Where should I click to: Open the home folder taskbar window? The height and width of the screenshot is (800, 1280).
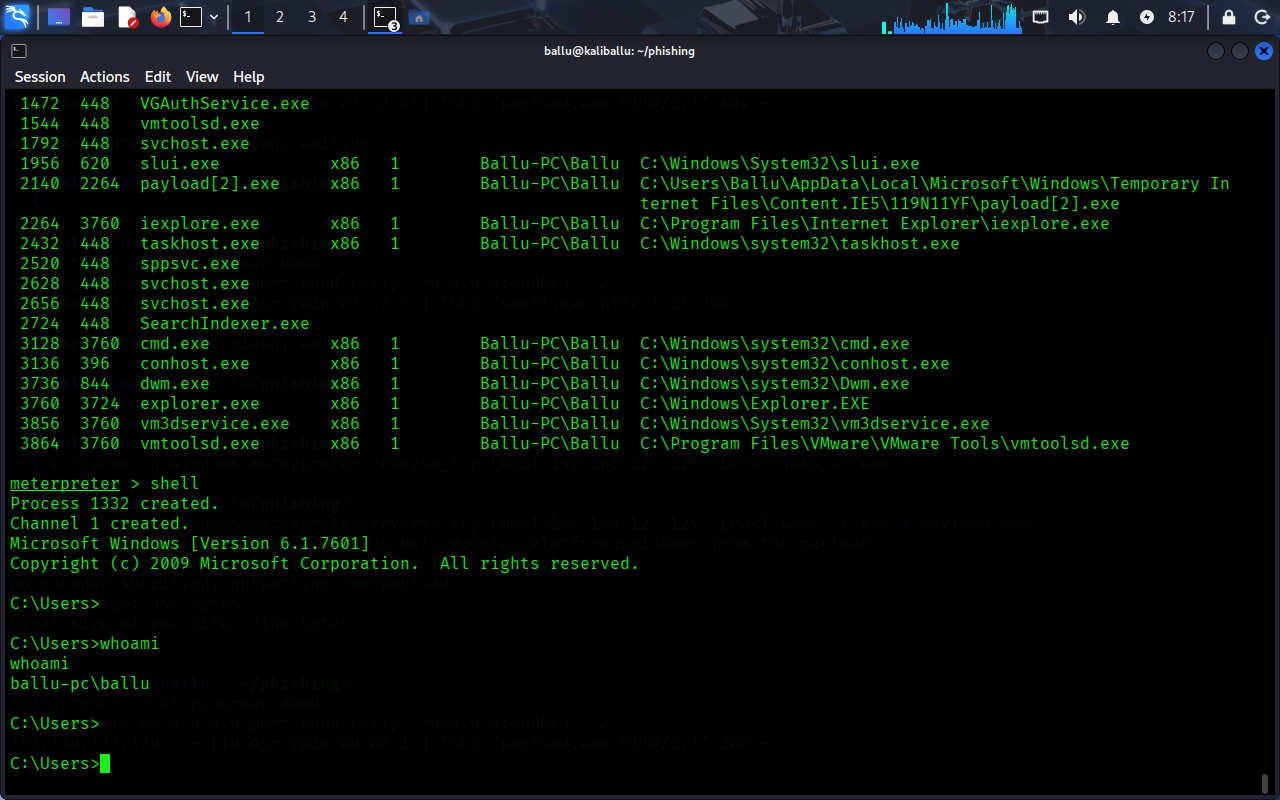[x=419, y=17]
